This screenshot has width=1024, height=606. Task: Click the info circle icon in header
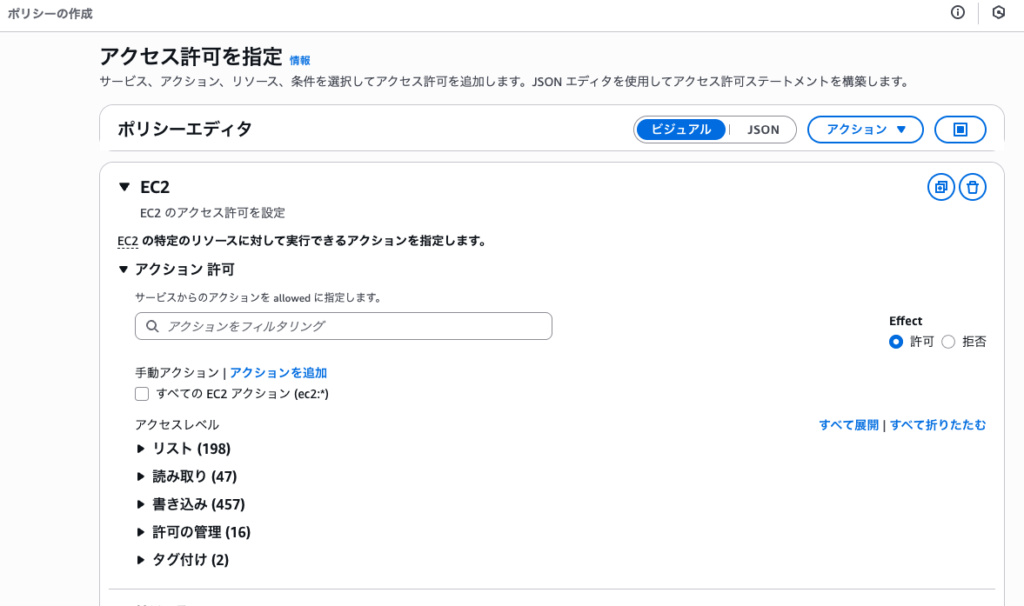tap(958, 13)
